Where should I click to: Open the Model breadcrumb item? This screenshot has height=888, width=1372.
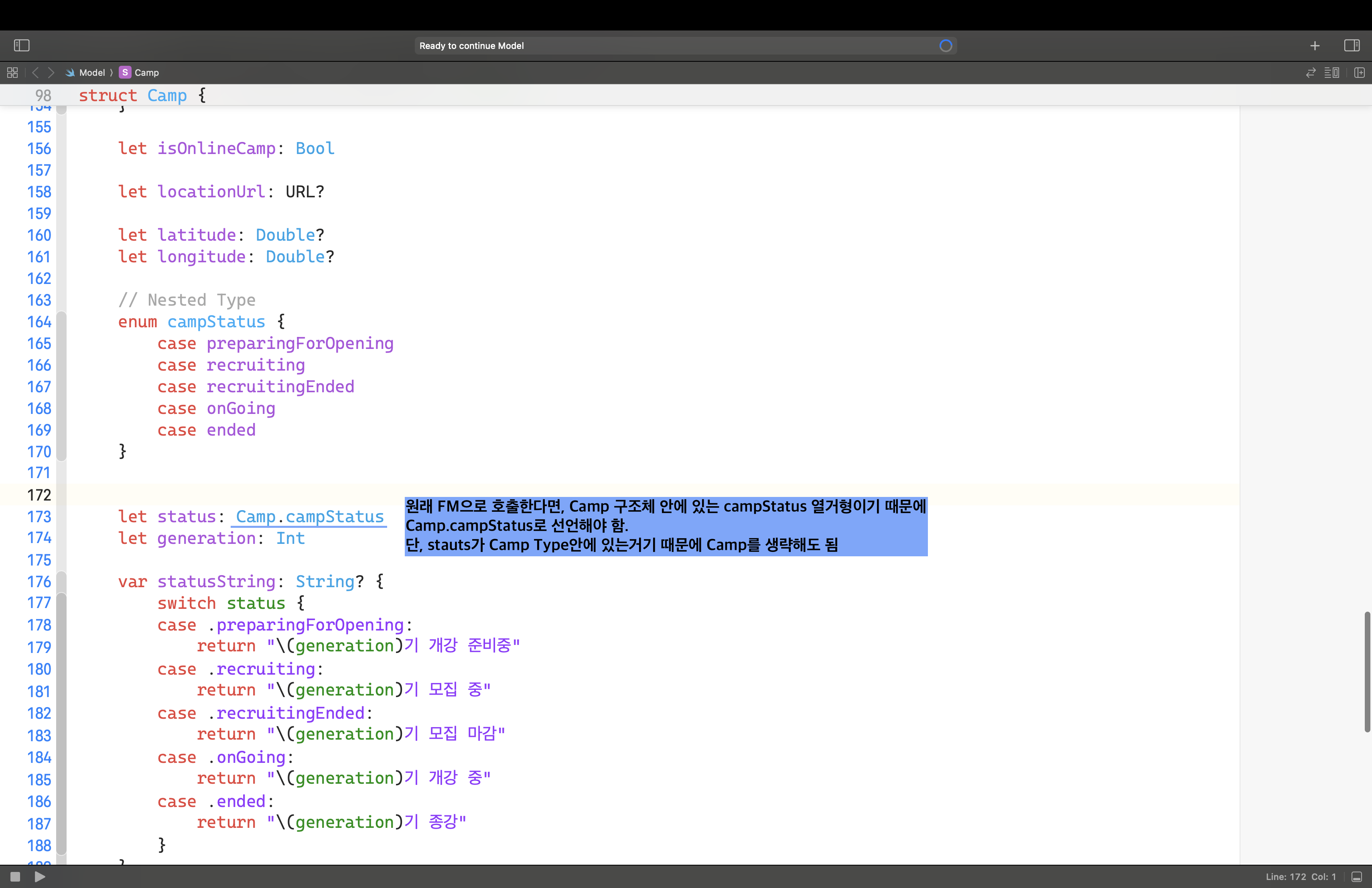click(91, 73)
